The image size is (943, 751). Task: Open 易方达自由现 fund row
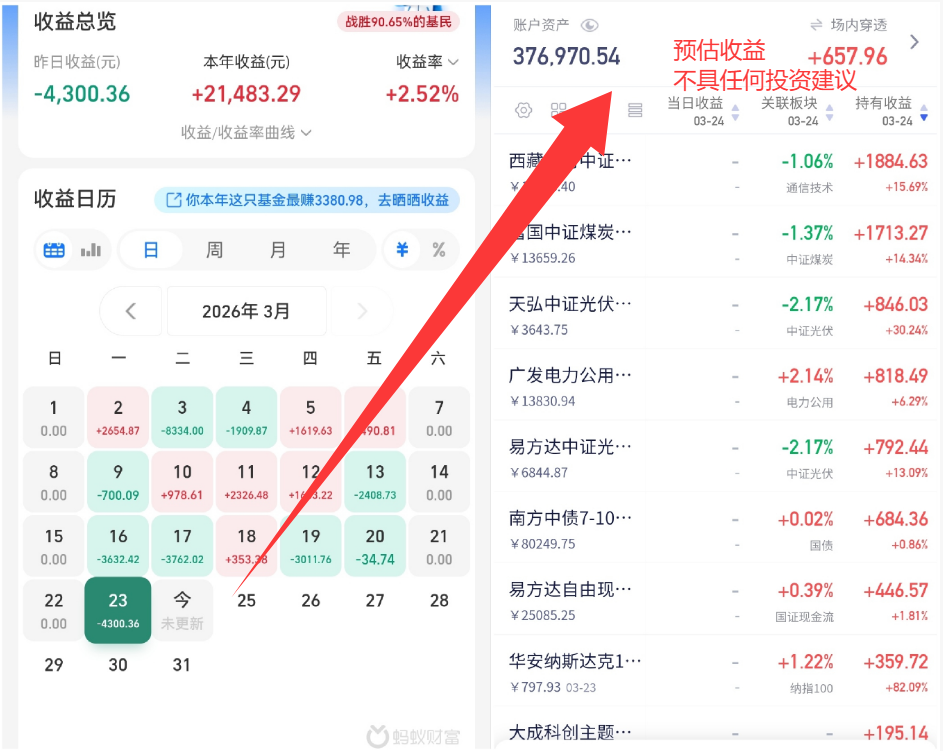[716, 599]
